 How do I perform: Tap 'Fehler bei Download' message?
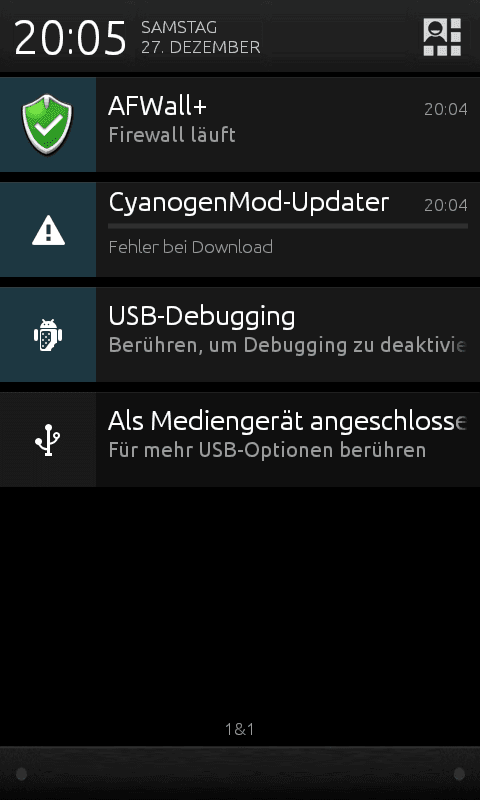pyautogui.click(x=191, y=247)
